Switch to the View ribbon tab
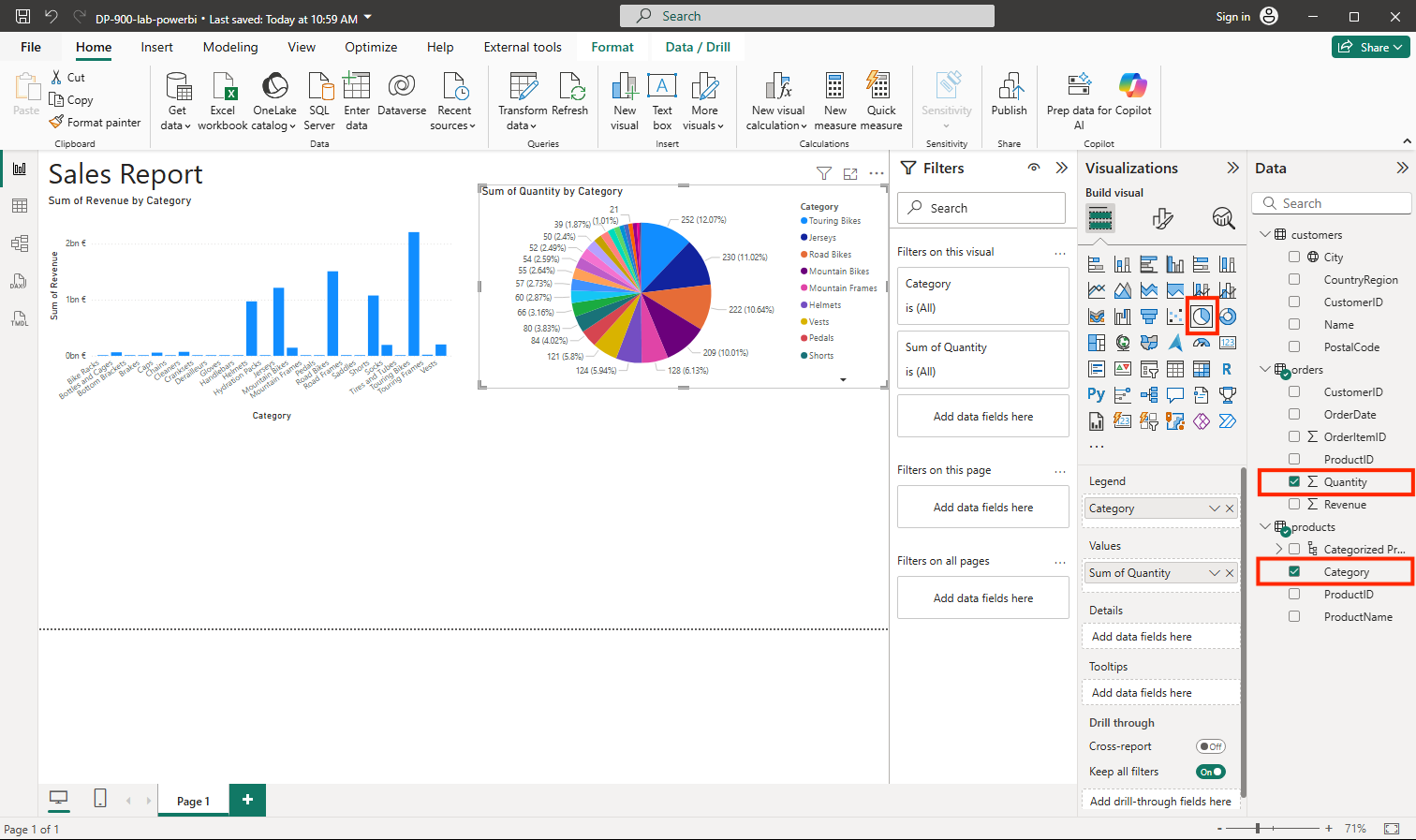 [302, 47]
